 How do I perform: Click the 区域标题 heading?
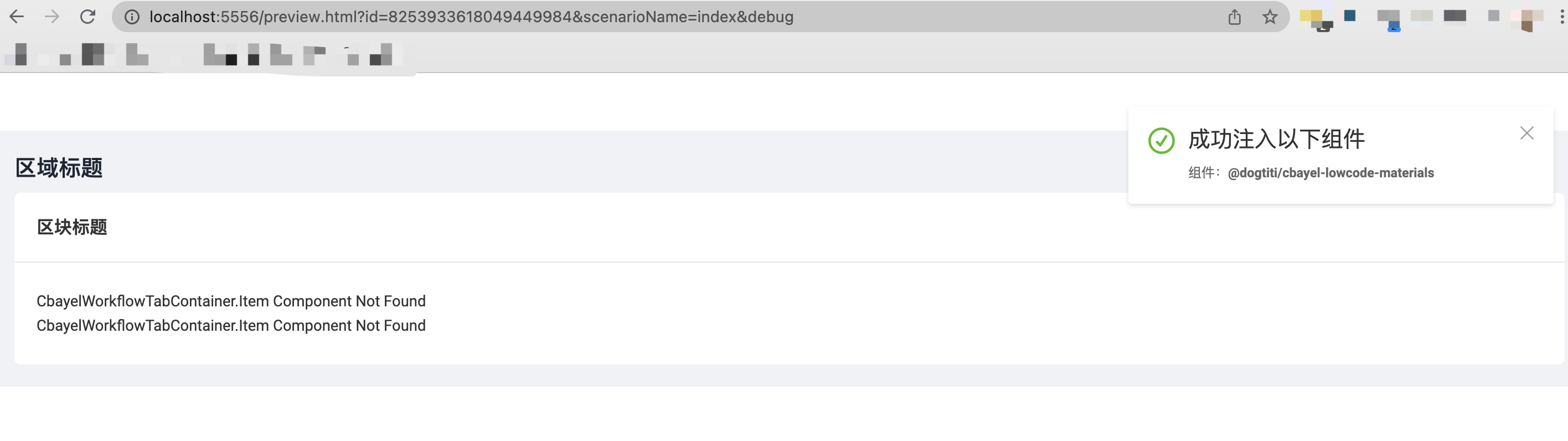59,167
